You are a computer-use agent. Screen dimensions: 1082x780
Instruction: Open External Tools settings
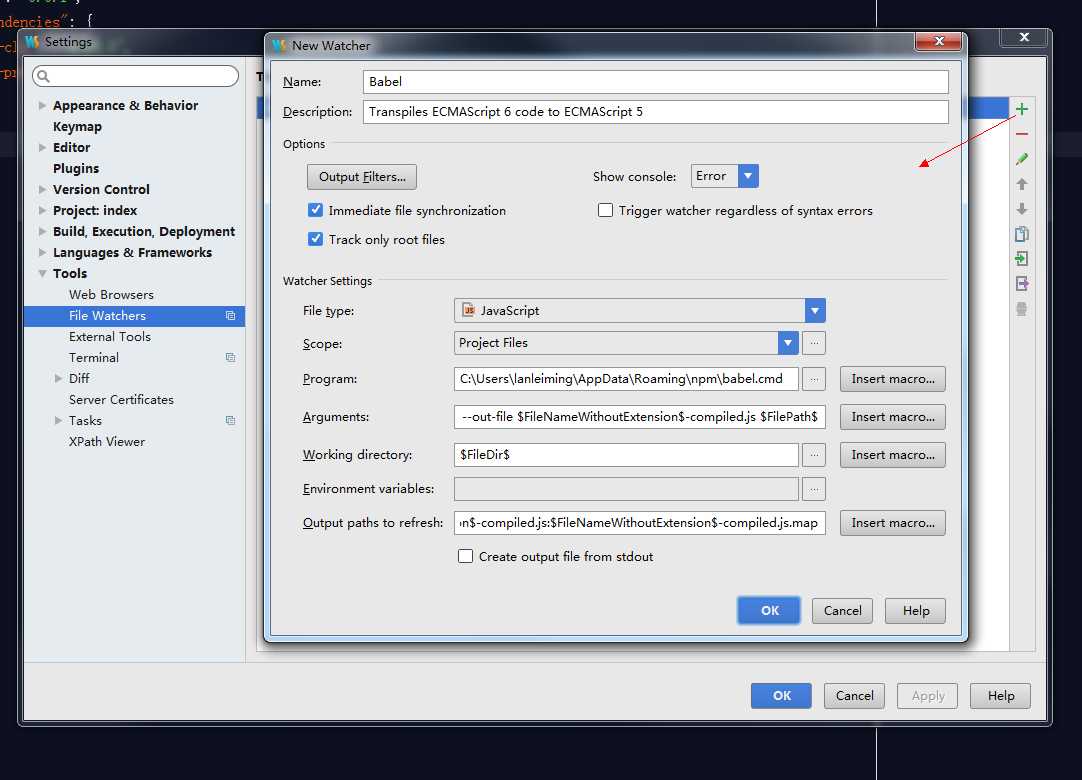110,337
